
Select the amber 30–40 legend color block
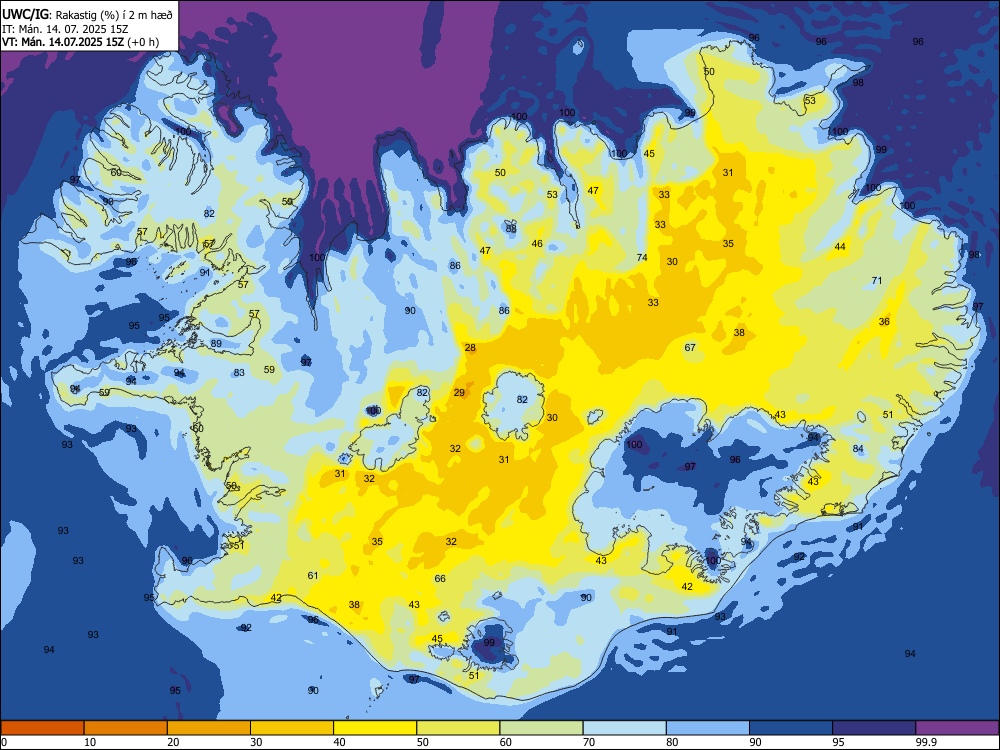click(292, 728)
